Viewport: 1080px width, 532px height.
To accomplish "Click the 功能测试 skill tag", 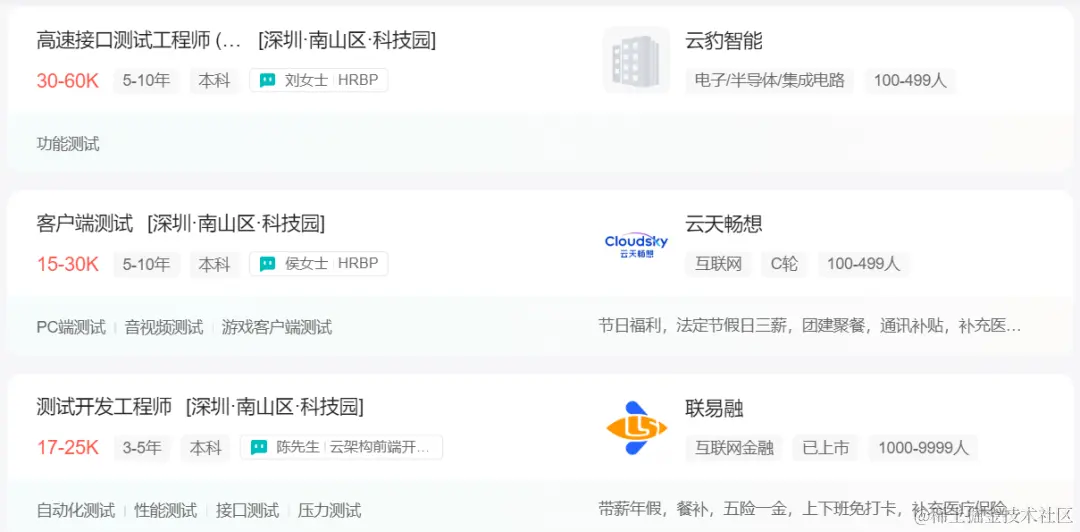I will click(x=68, y=144).
